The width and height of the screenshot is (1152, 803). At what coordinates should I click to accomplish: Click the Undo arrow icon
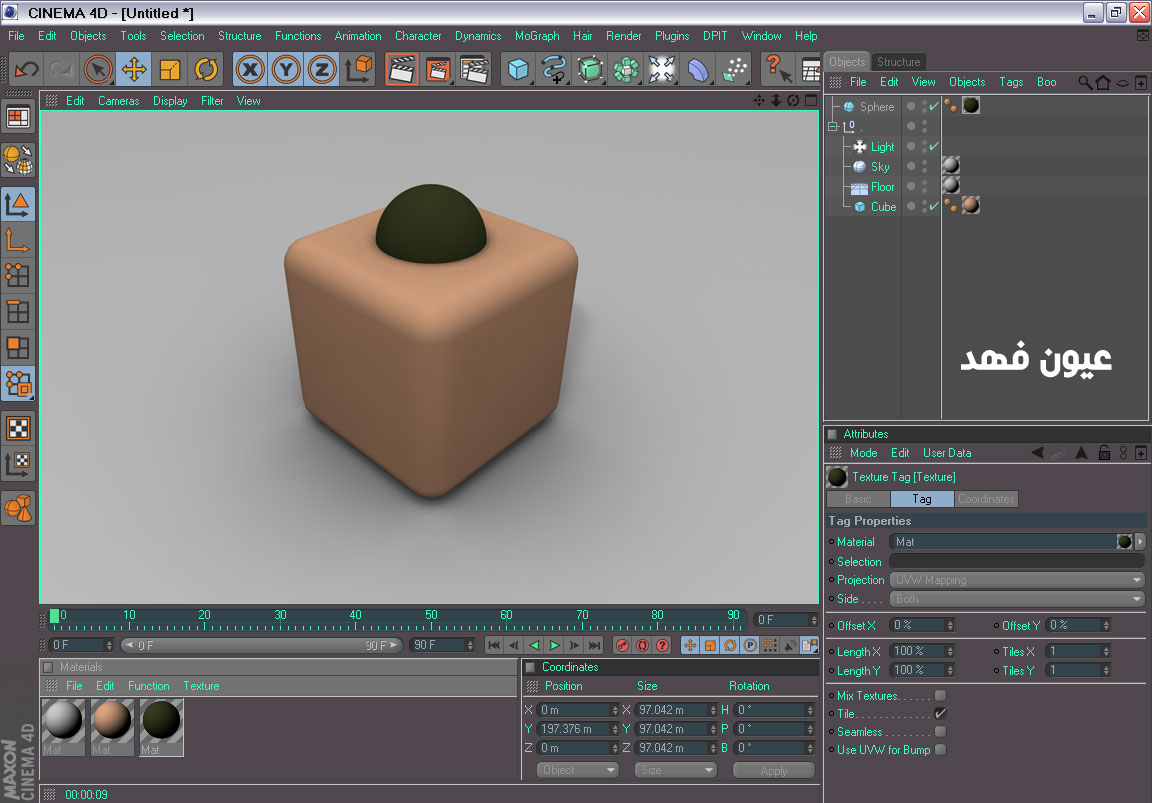27,70
